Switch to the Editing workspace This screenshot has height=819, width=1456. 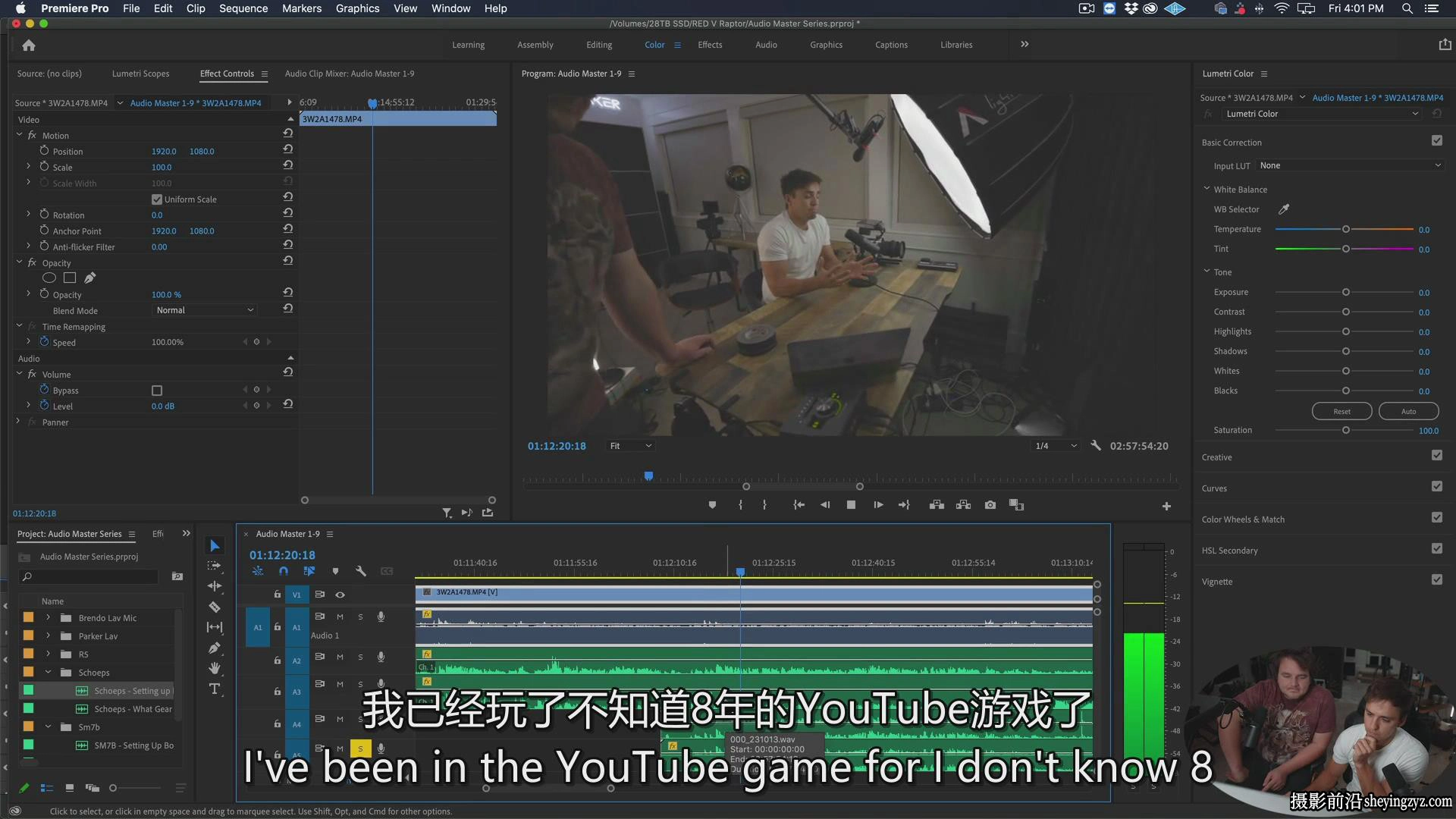599,45
